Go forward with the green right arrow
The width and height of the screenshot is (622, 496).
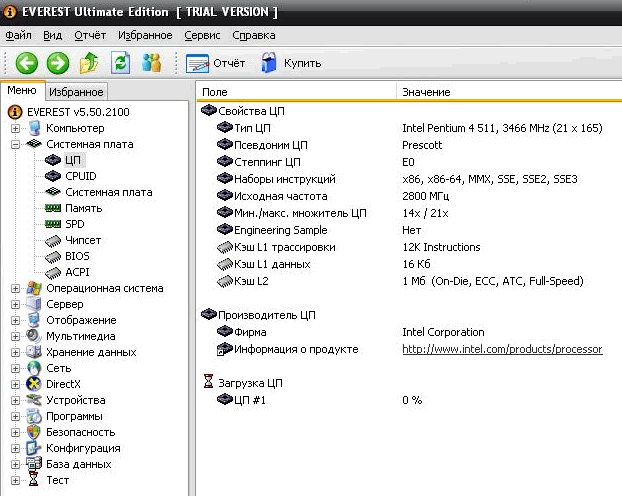coord(58,63)
